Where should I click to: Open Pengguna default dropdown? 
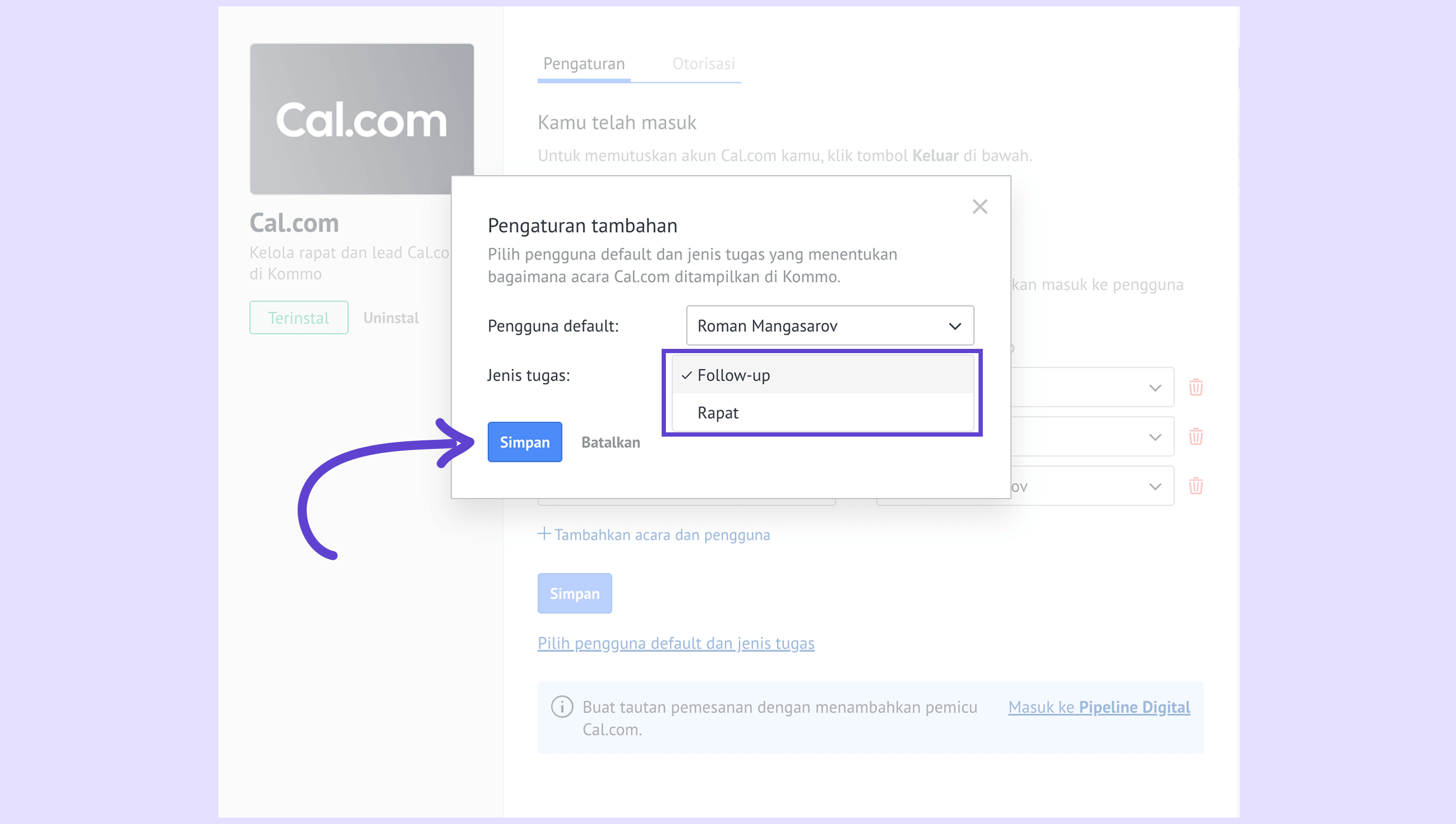(x=829, y=326)
